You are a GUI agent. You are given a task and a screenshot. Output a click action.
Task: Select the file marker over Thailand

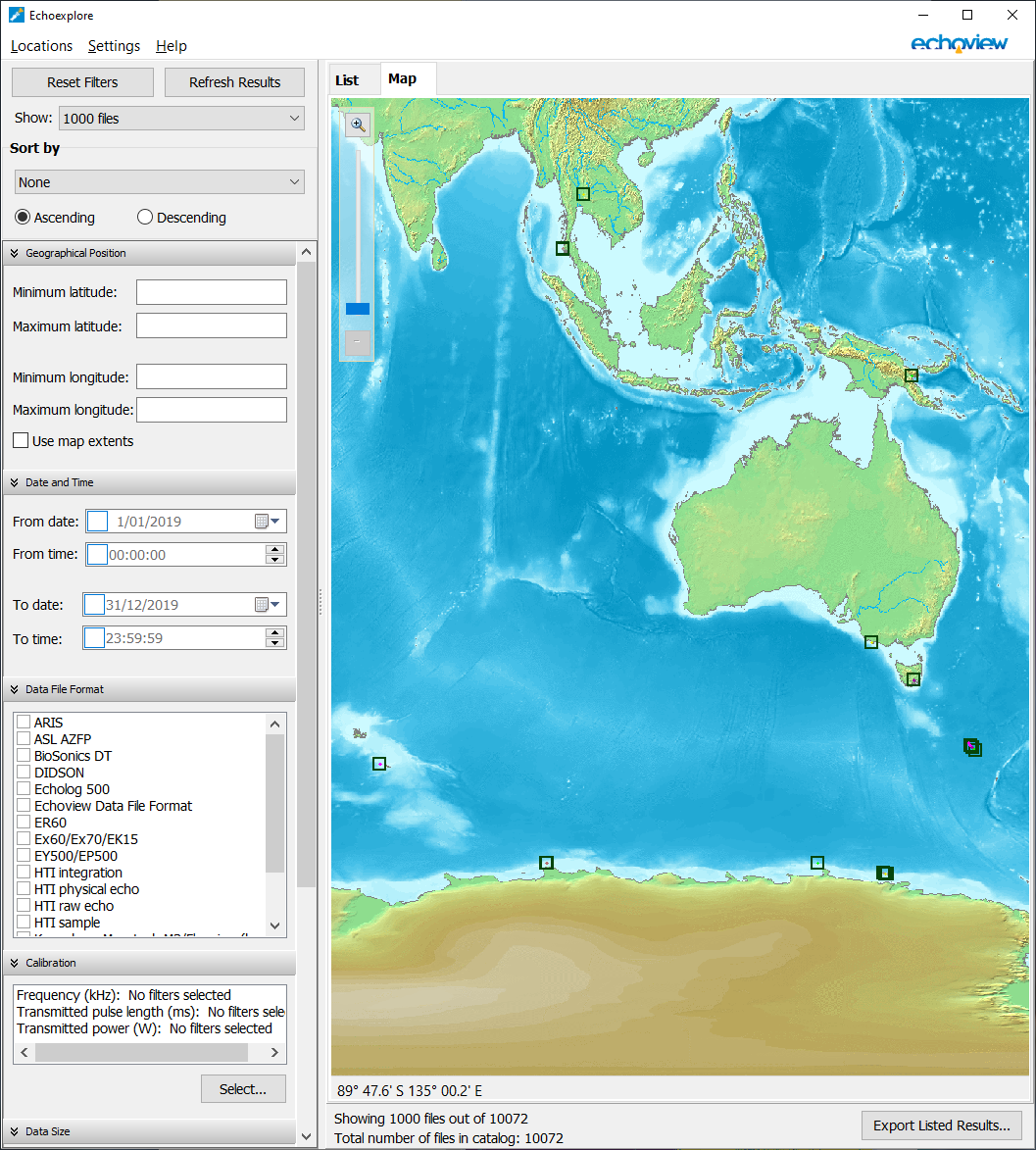pos(583,194)
